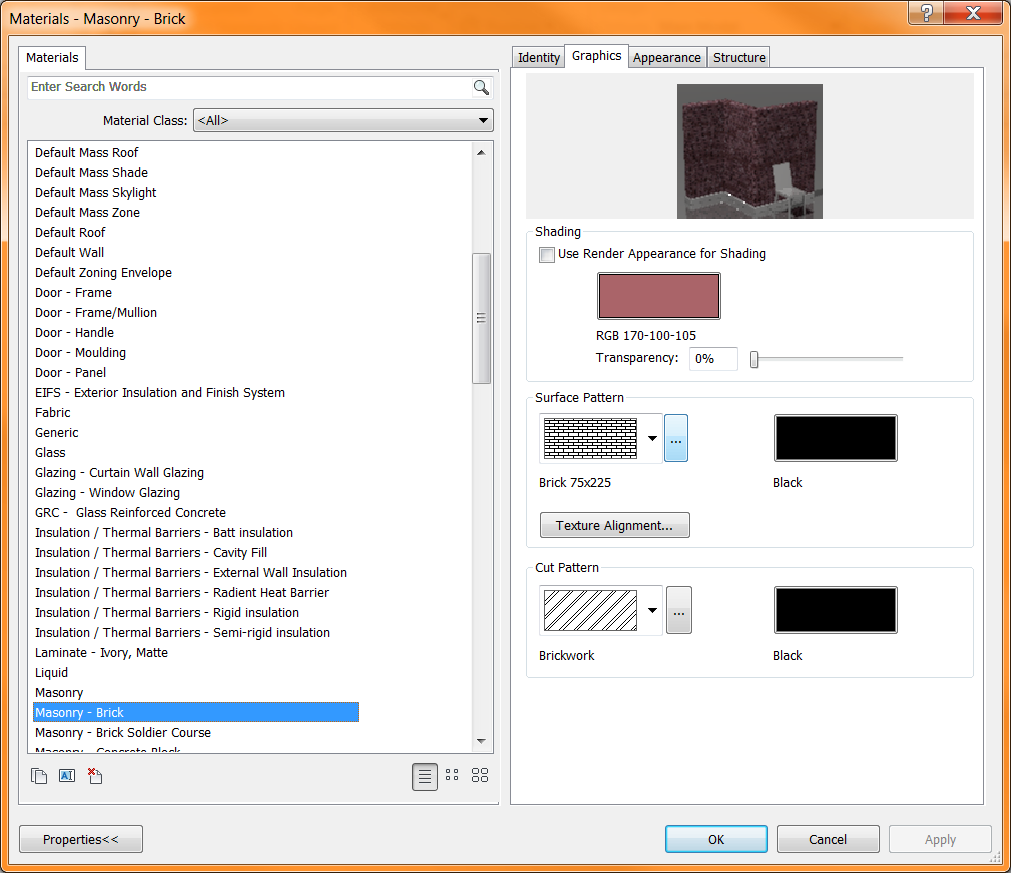Screen dimensions: 1011x873
Task: Open the Help via the question mark icon
Action: pos(925,13)
